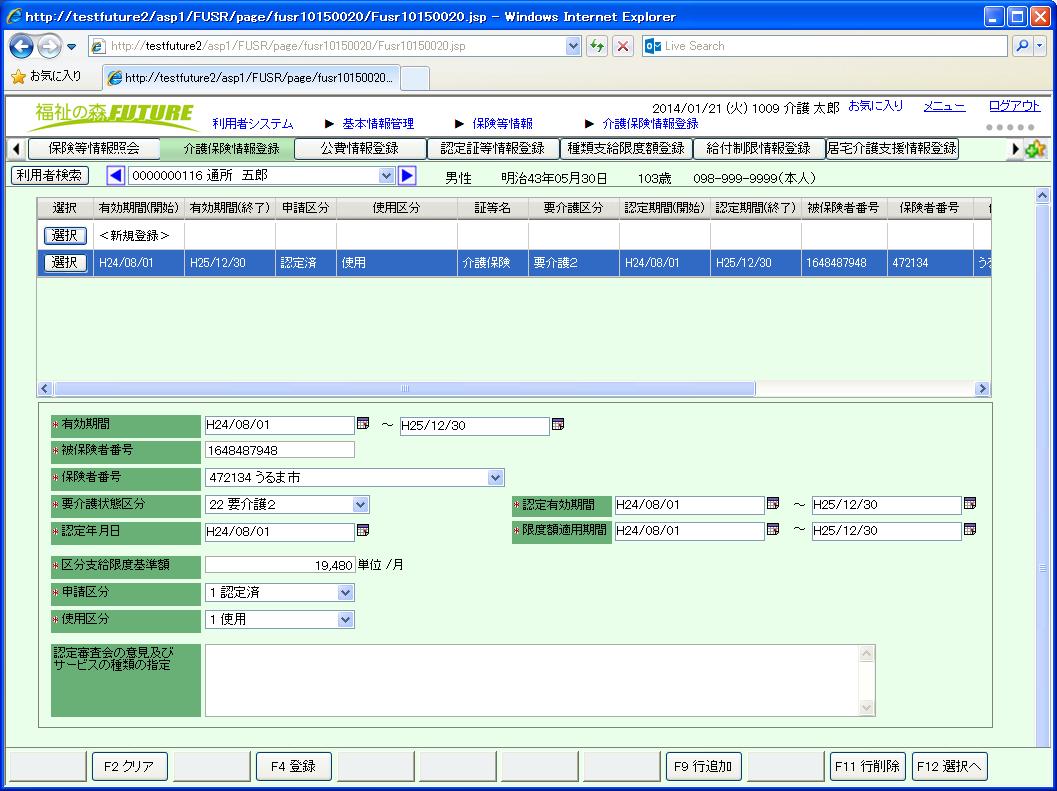Open calendar for 認定年月日

coord(363,530)
